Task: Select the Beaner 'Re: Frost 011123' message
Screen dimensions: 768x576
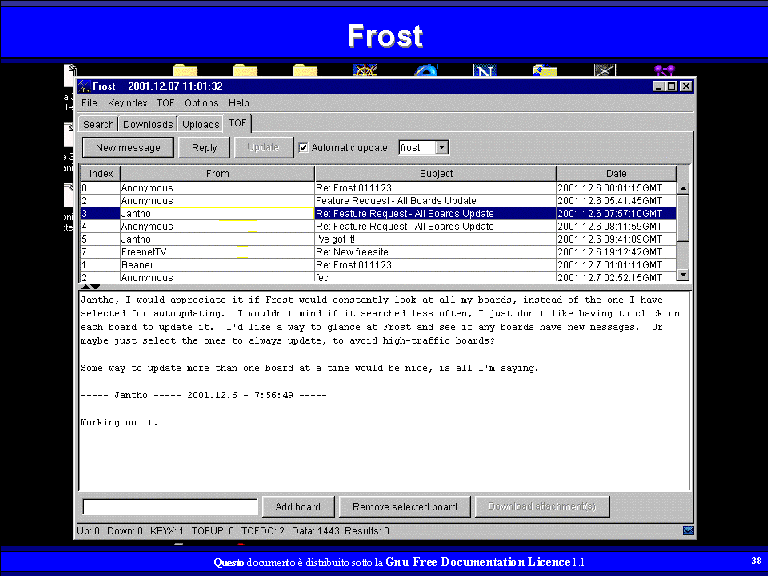Action: click(378, 264)
